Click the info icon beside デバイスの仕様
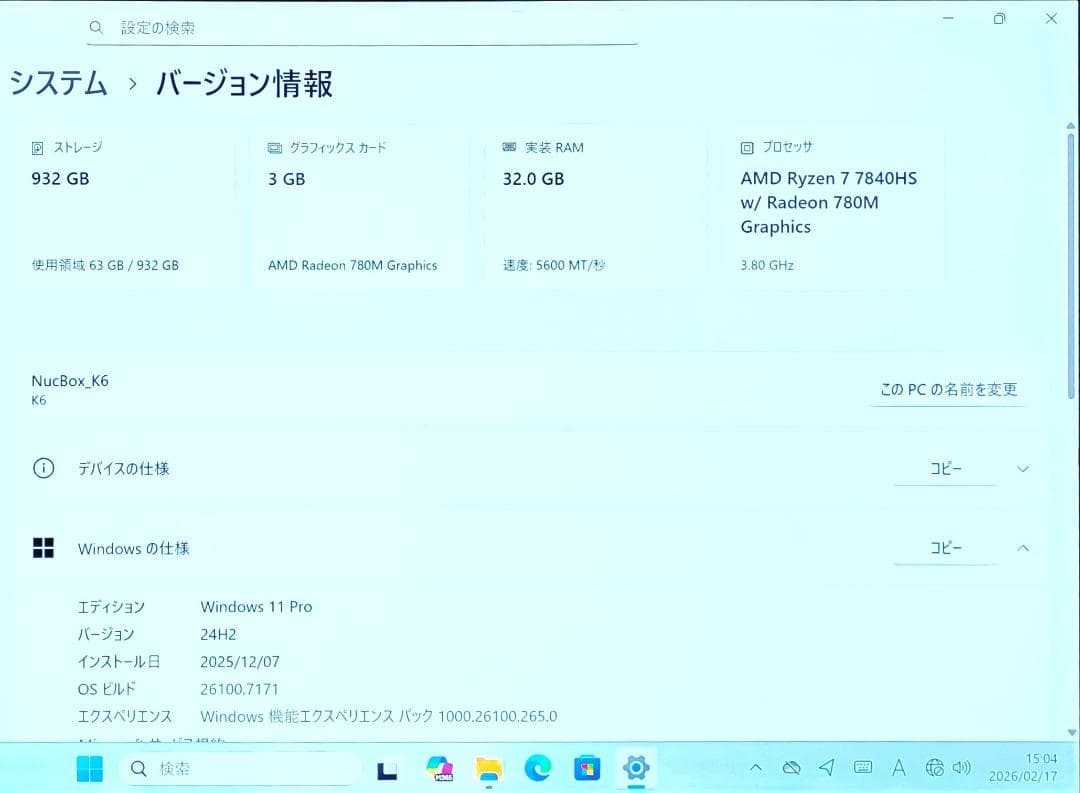Viewport: 1080px width, 793px height. pos(43,468)
